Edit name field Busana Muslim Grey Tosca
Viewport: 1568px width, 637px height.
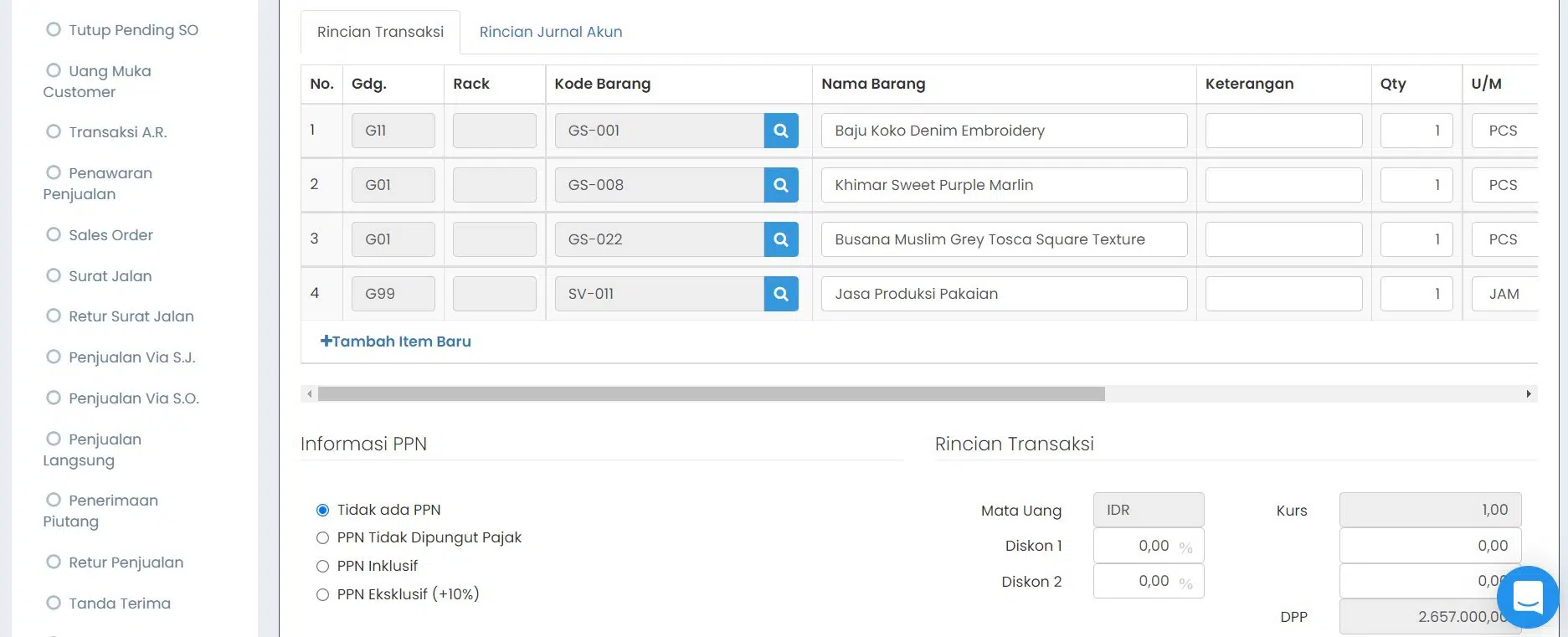coord(1004,239)
